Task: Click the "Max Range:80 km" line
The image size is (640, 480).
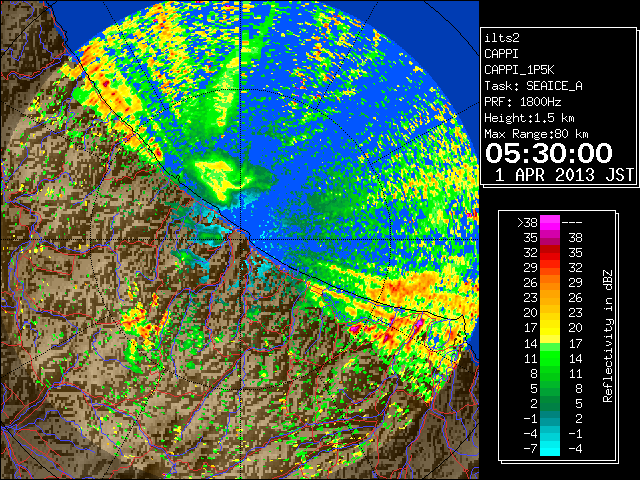Action: (536, 134)
